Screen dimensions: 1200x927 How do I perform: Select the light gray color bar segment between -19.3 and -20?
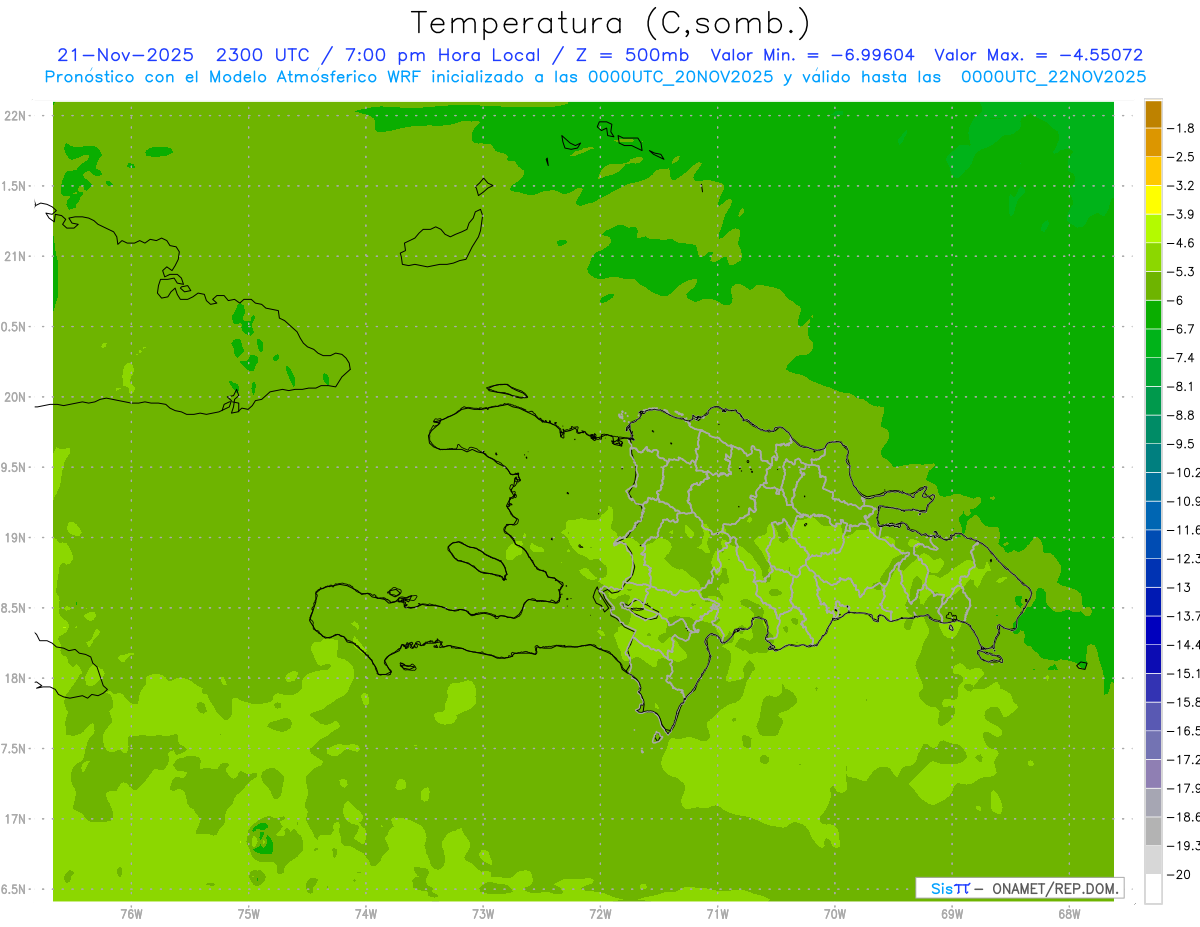(1153, 860)
